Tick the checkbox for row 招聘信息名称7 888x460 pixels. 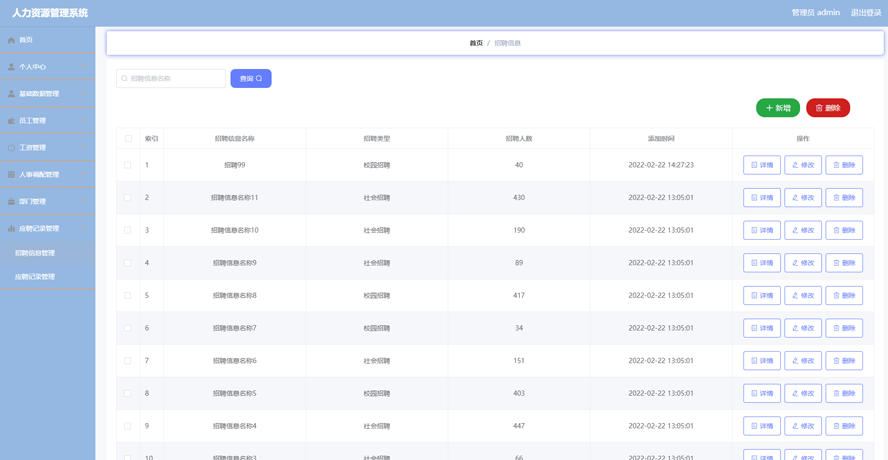tap(128, 328)
